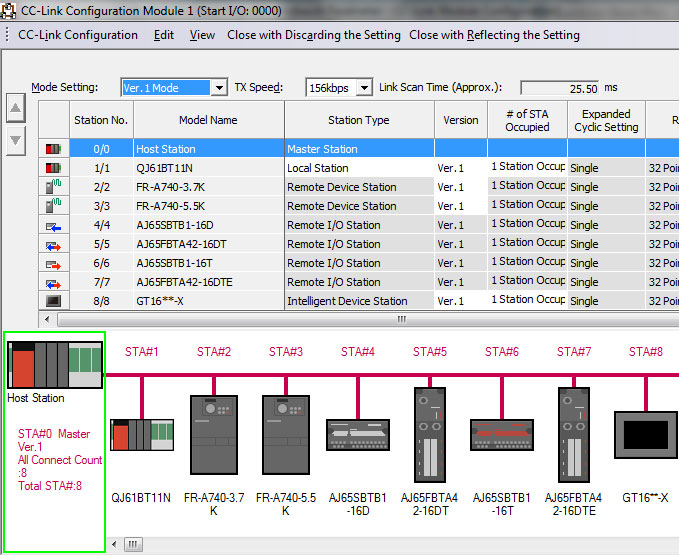
Task: Open the View menu
Action: 202,35
